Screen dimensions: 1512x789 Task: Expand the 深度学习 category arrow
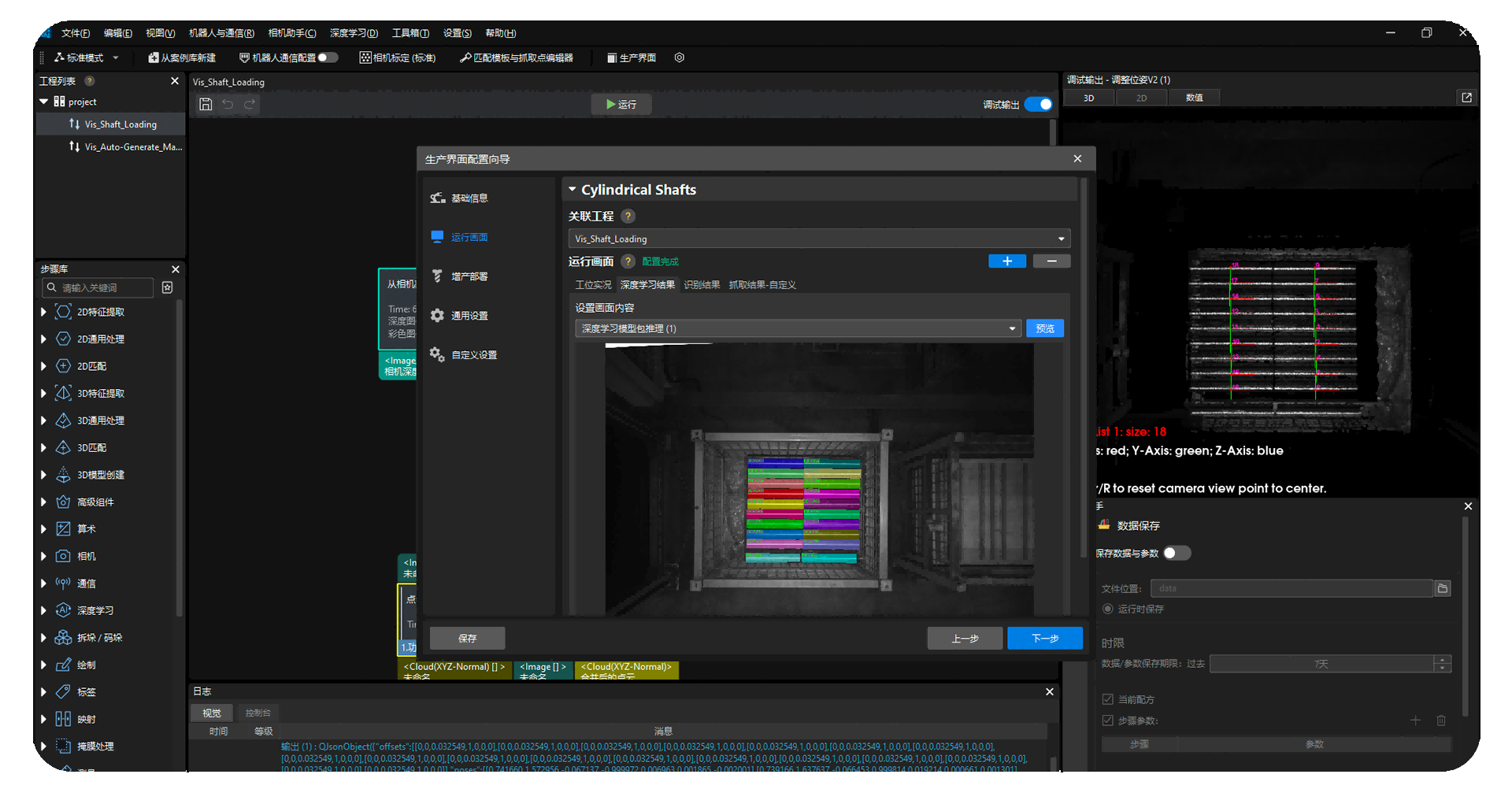[x=43, y=611]
